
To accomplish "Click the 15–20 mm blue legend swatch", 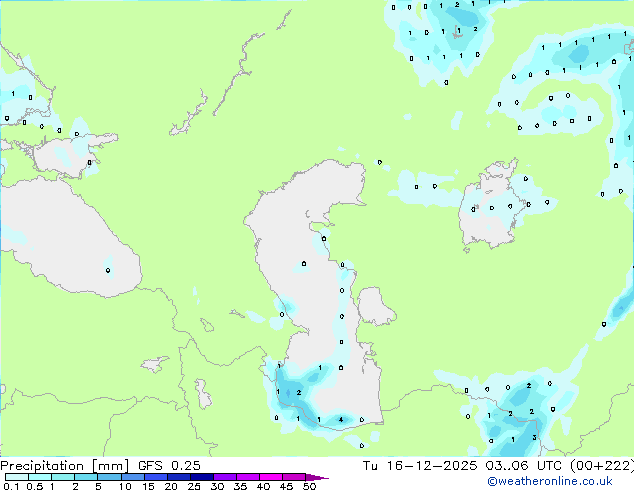I will (155, 477).
